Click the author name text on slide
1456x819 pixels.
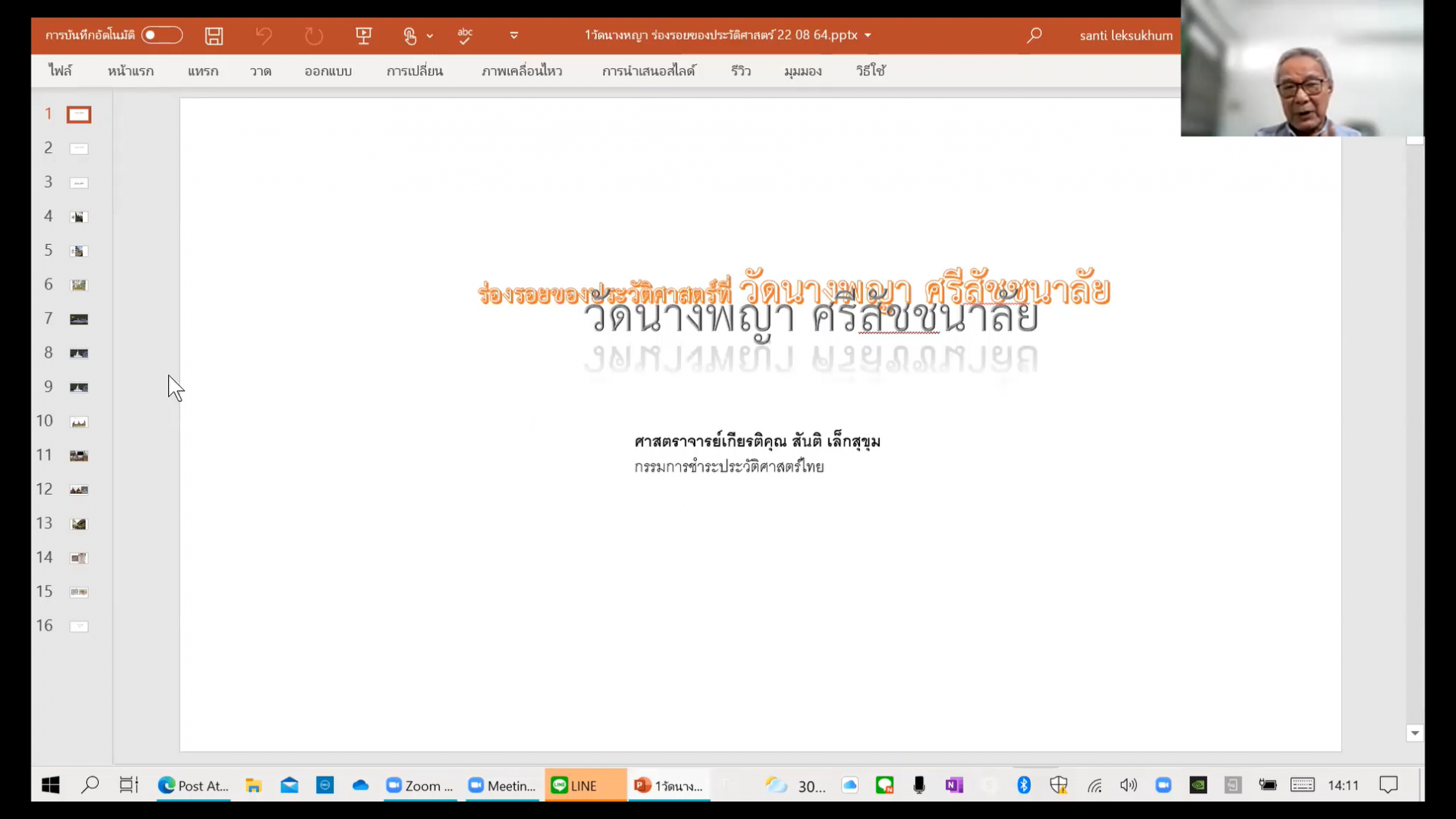click(x=757, y=442)
